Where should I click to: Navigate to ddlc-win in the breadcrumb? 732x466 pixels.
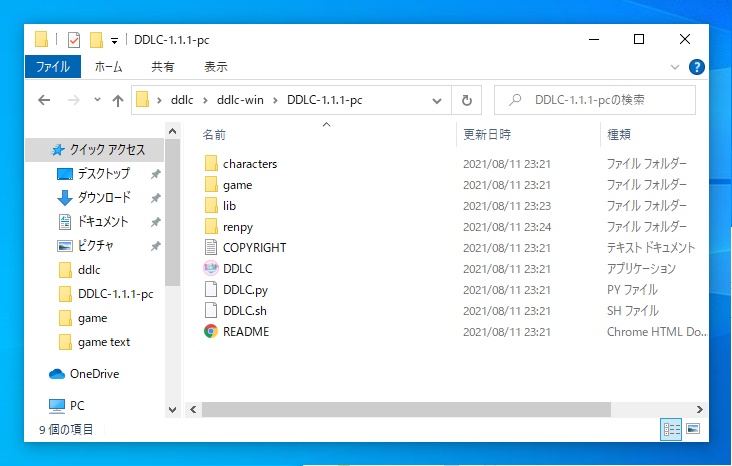240,100
